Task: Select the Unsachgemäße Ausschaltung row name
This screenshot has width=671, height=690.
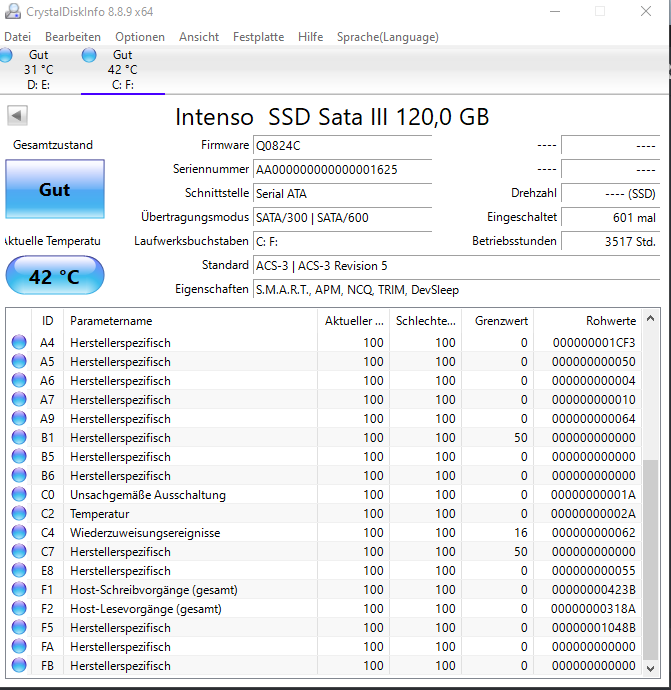Action: click(x=148, y=495)
